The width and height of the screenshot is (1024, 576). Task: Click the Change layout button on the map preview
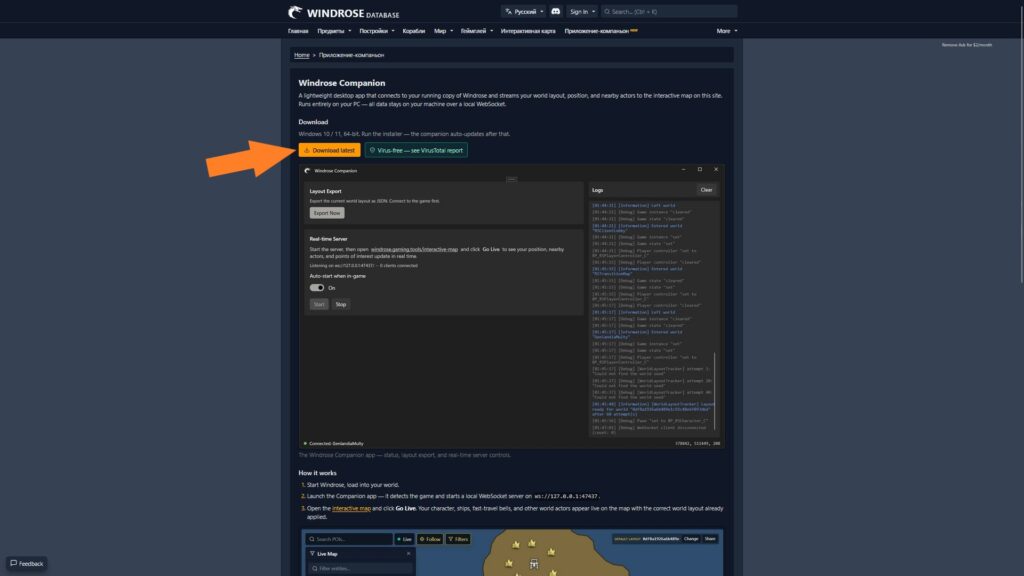691,539
